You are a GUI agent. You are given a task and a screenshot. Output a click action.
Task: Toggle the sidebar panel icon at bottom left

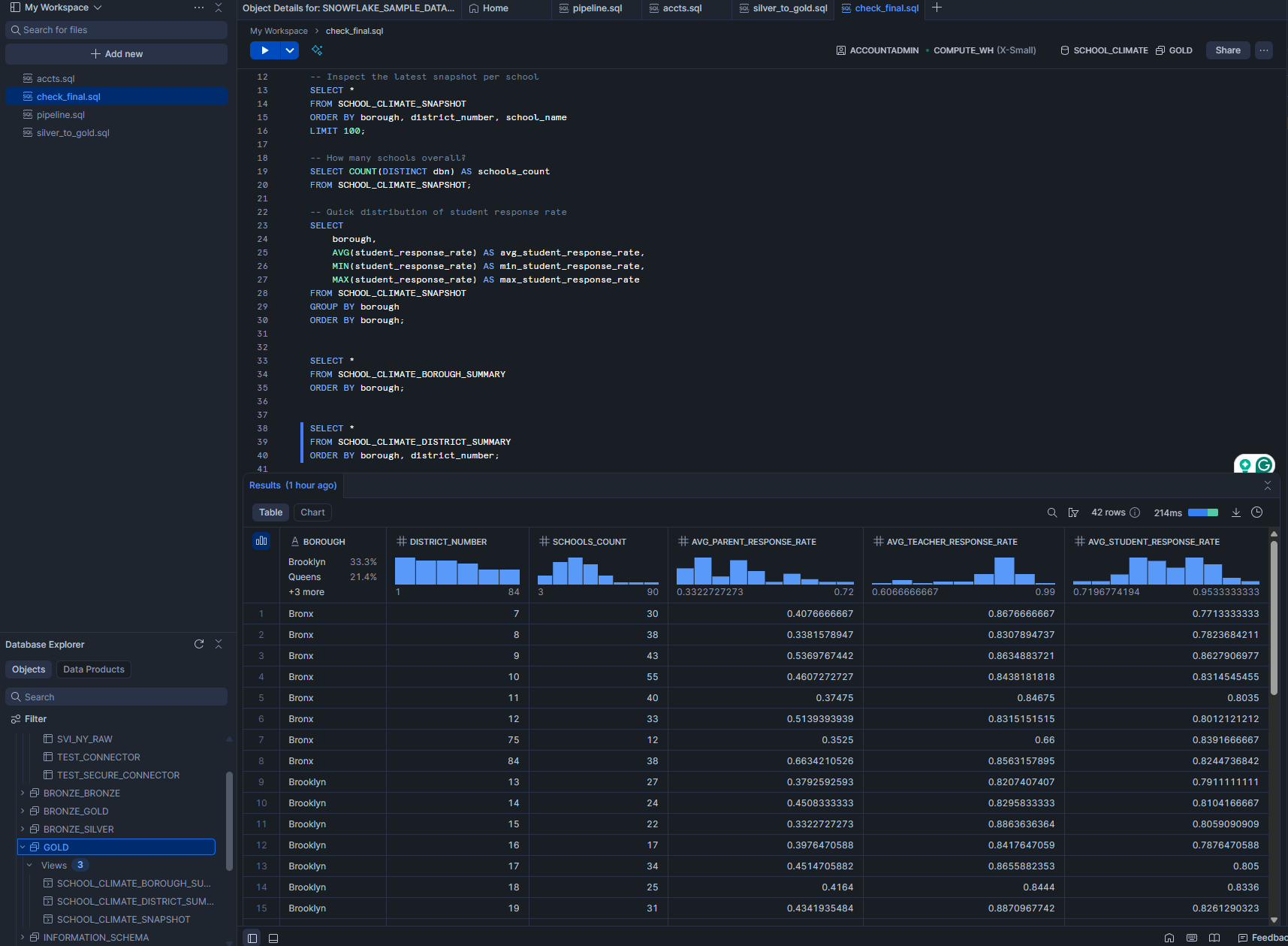click(x=252, y=938)
